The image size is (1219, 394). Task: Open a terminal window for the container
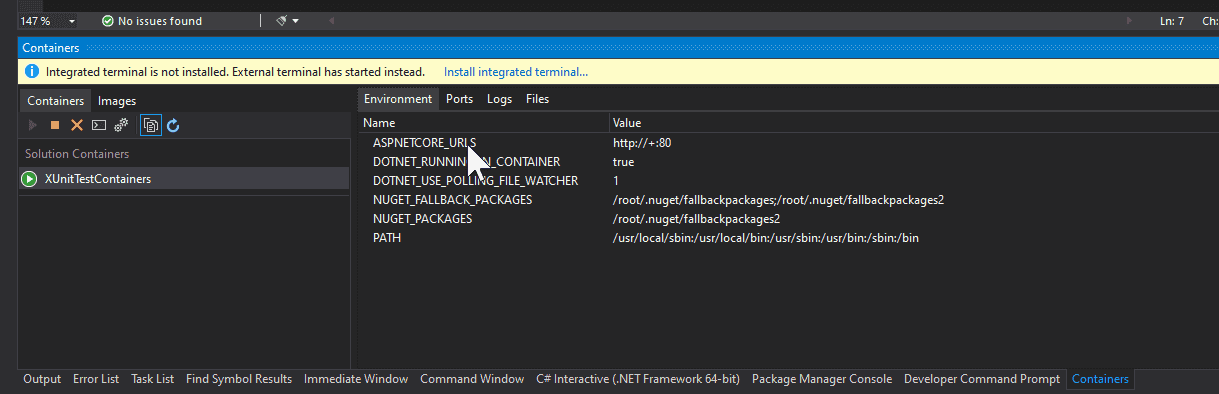tap(98, 125)
